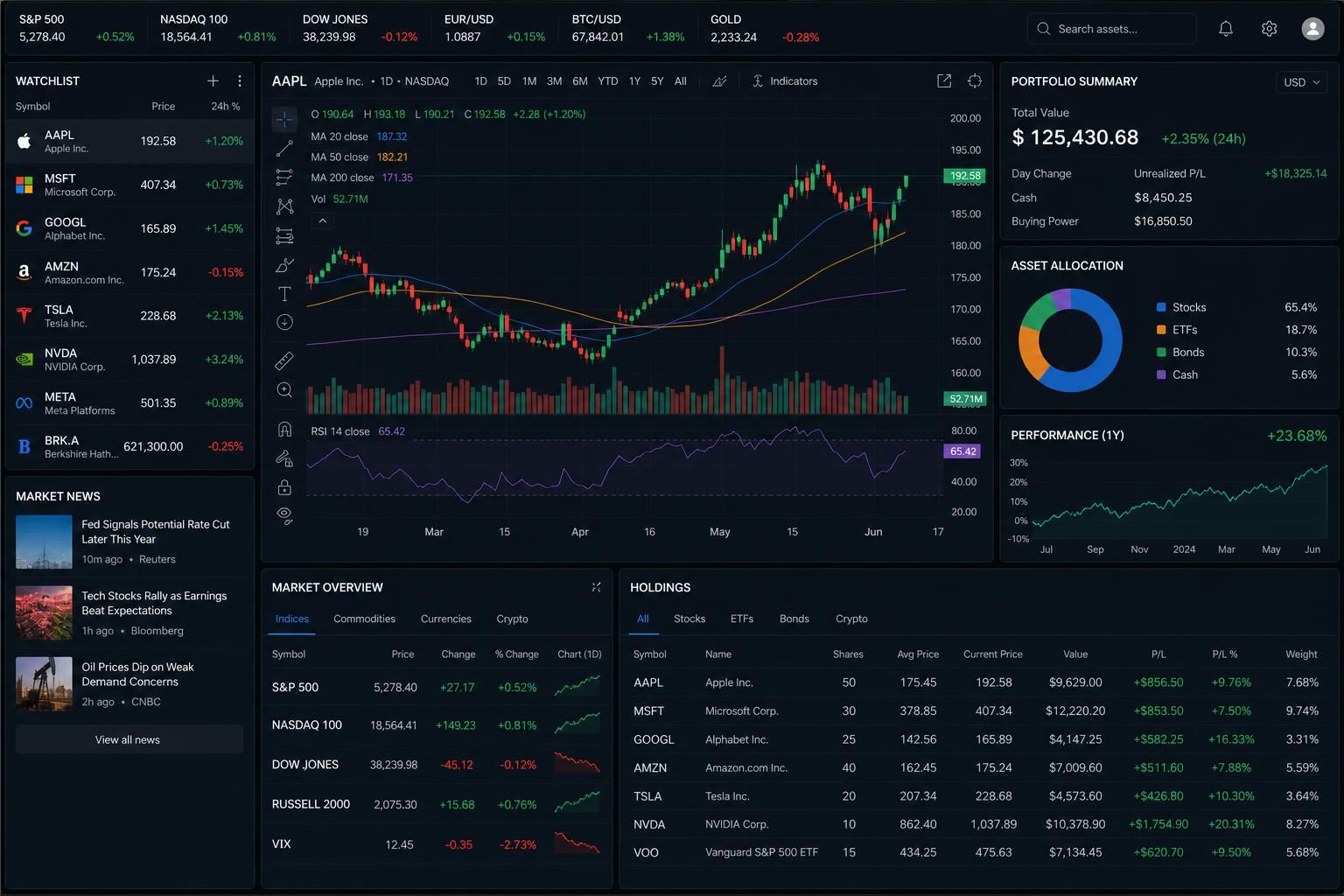Switch to Currencies tab in Market Overview
1344x896 pixels.
point(445,619)
